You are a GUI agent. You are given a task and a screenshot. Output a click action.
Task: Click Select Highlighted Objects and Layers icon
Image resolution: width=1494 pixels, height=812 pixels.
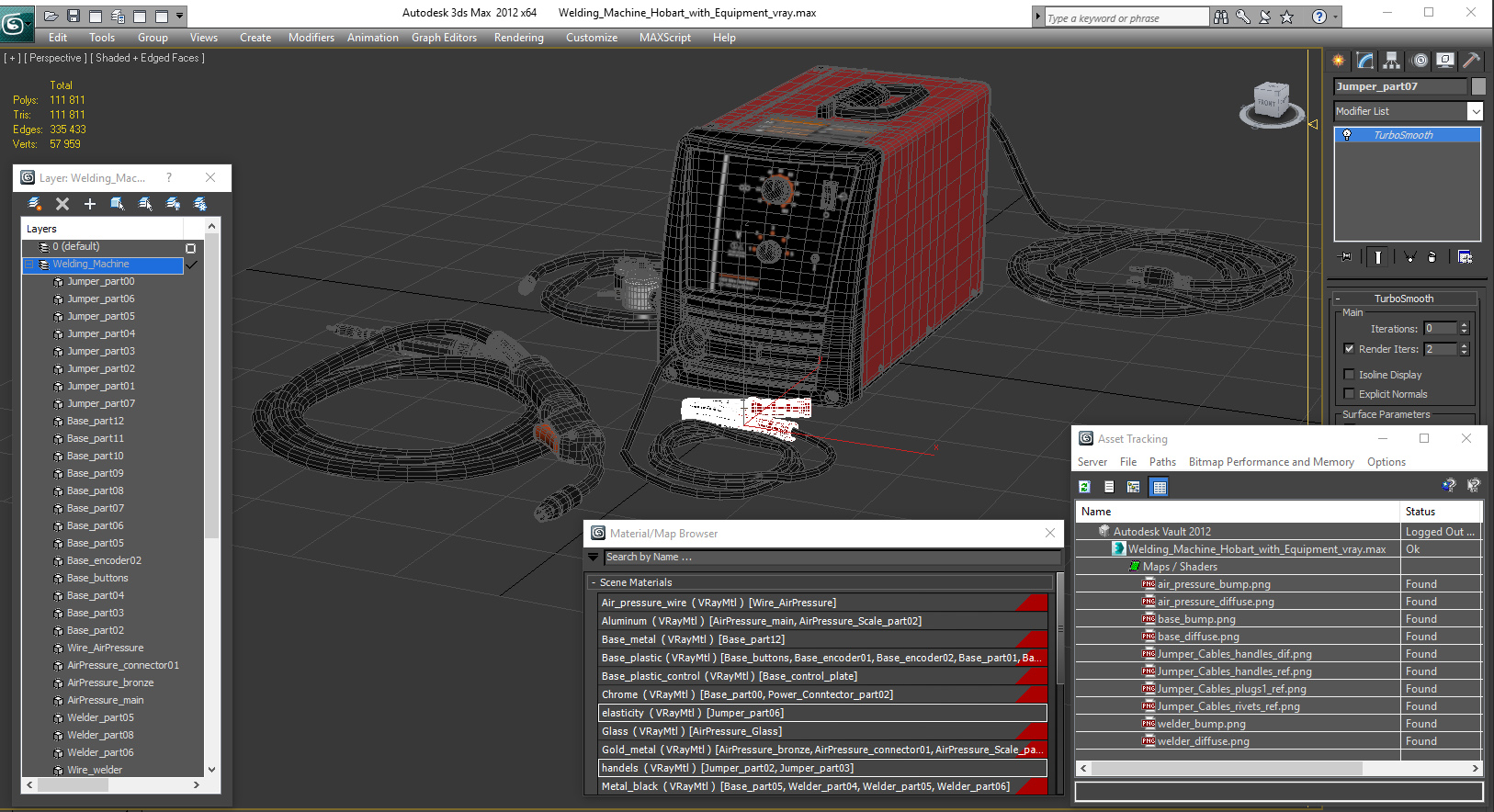click(118, 204)
